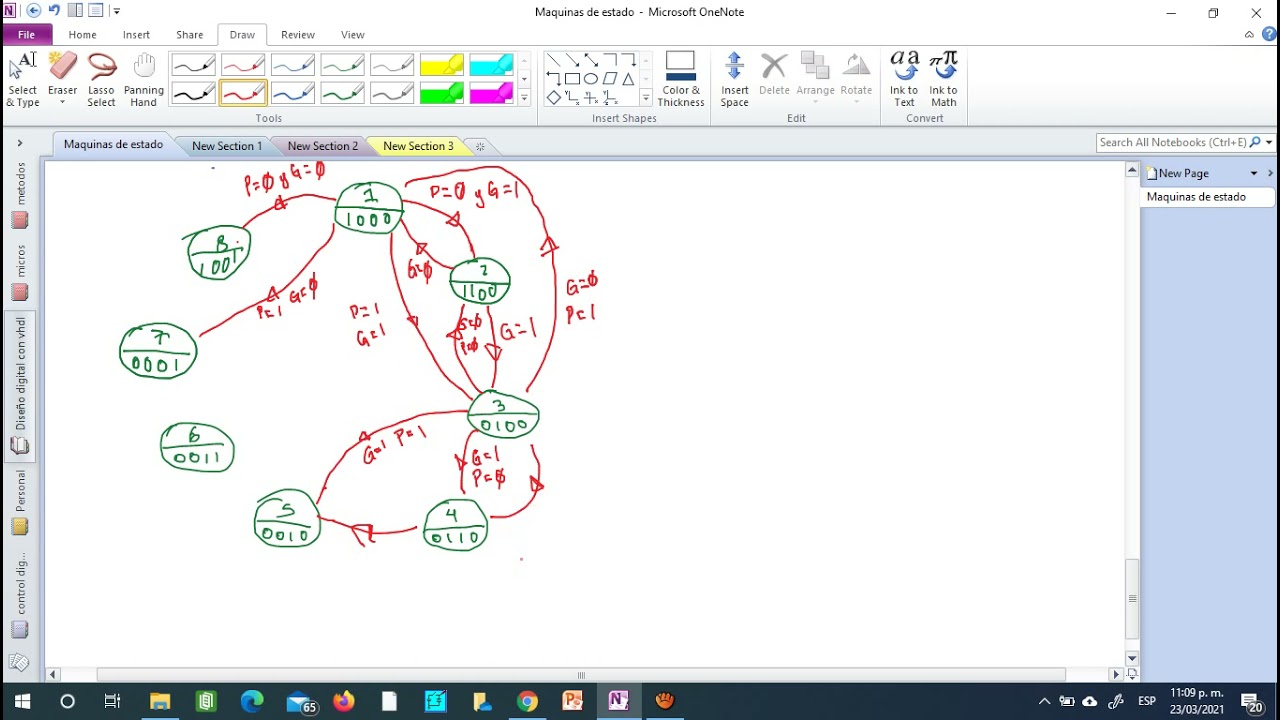Open the New Section 2 tab
This screenshot has height=720, width=1280.
322,146
